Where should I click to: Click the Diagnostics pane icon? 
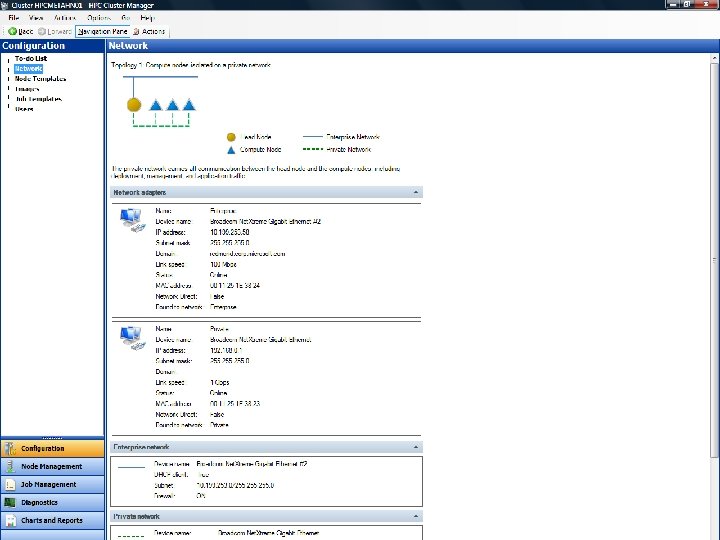click(x=10, y=502)
